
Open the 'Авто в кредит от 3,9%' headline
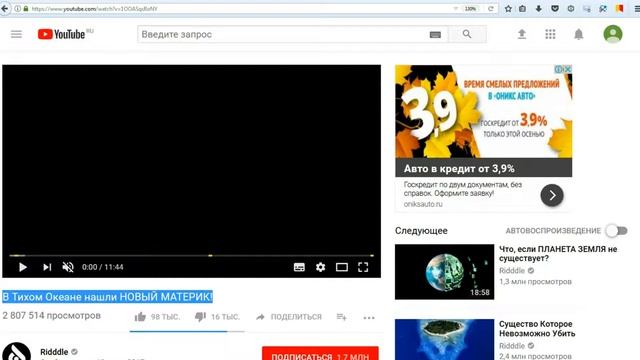[459, 169]
